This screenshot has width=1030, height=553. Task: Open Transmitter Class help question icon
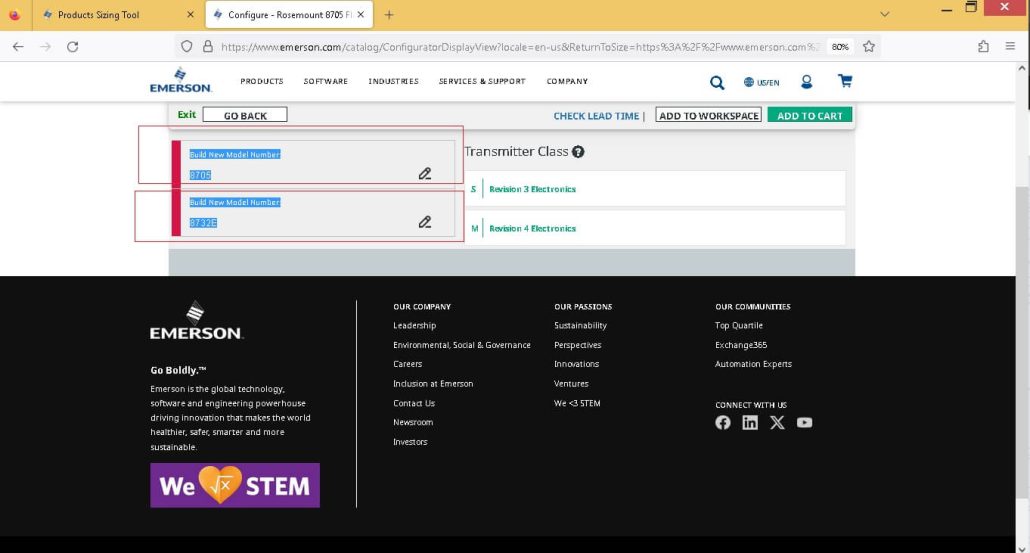point(578,152)
